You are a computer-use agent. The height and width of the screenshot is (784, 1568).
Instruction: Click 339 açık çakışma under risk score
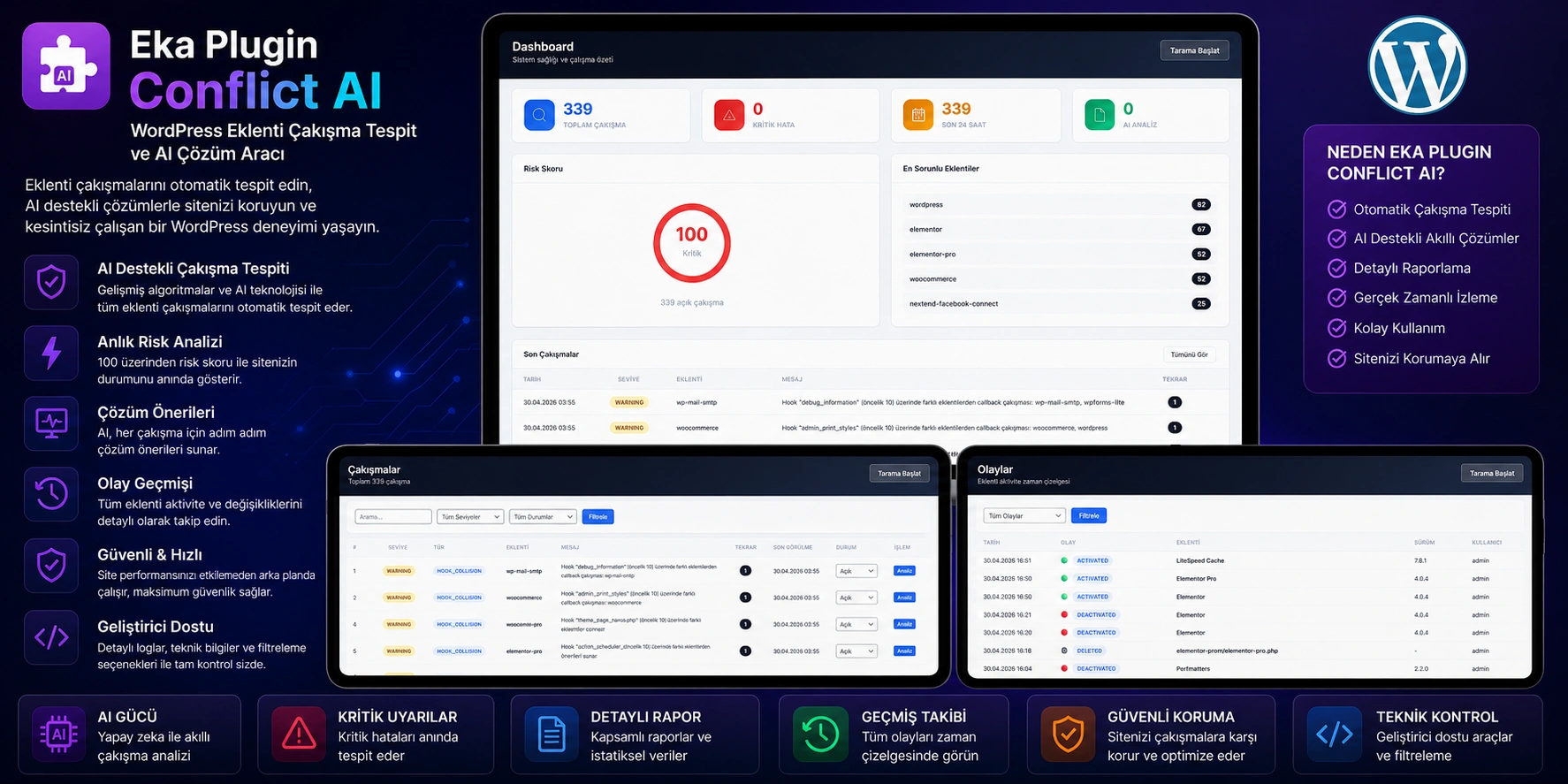(692, 302)
